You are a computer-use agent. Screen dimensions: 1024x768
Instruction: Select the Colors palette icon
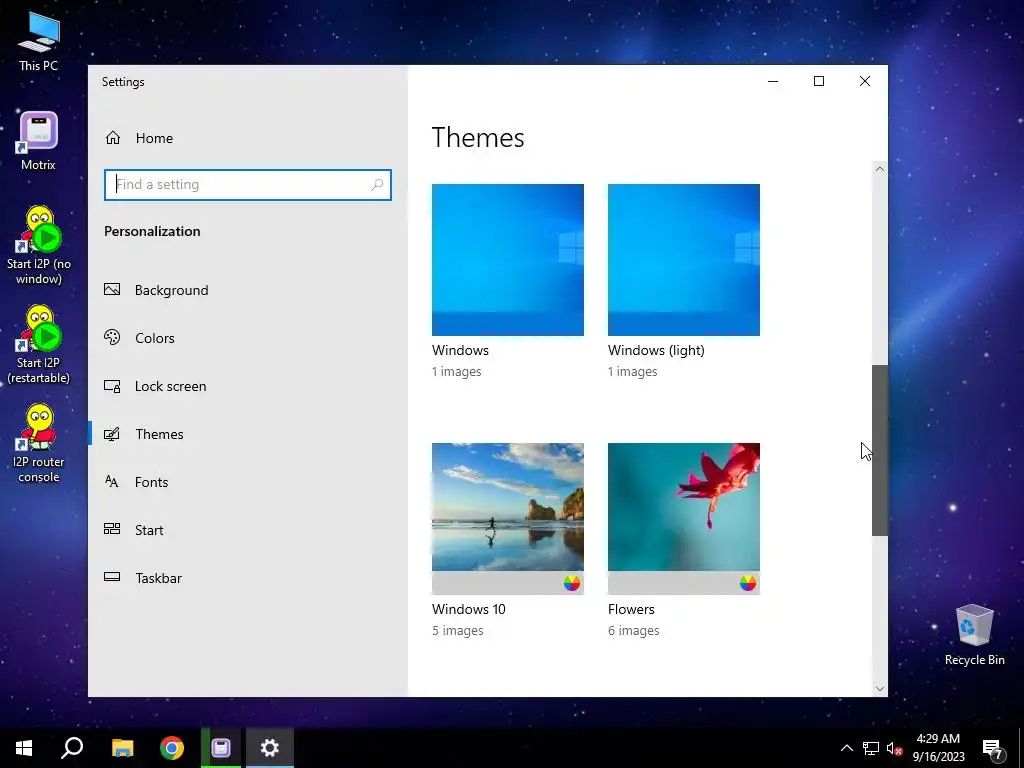(x=112, y=338)
